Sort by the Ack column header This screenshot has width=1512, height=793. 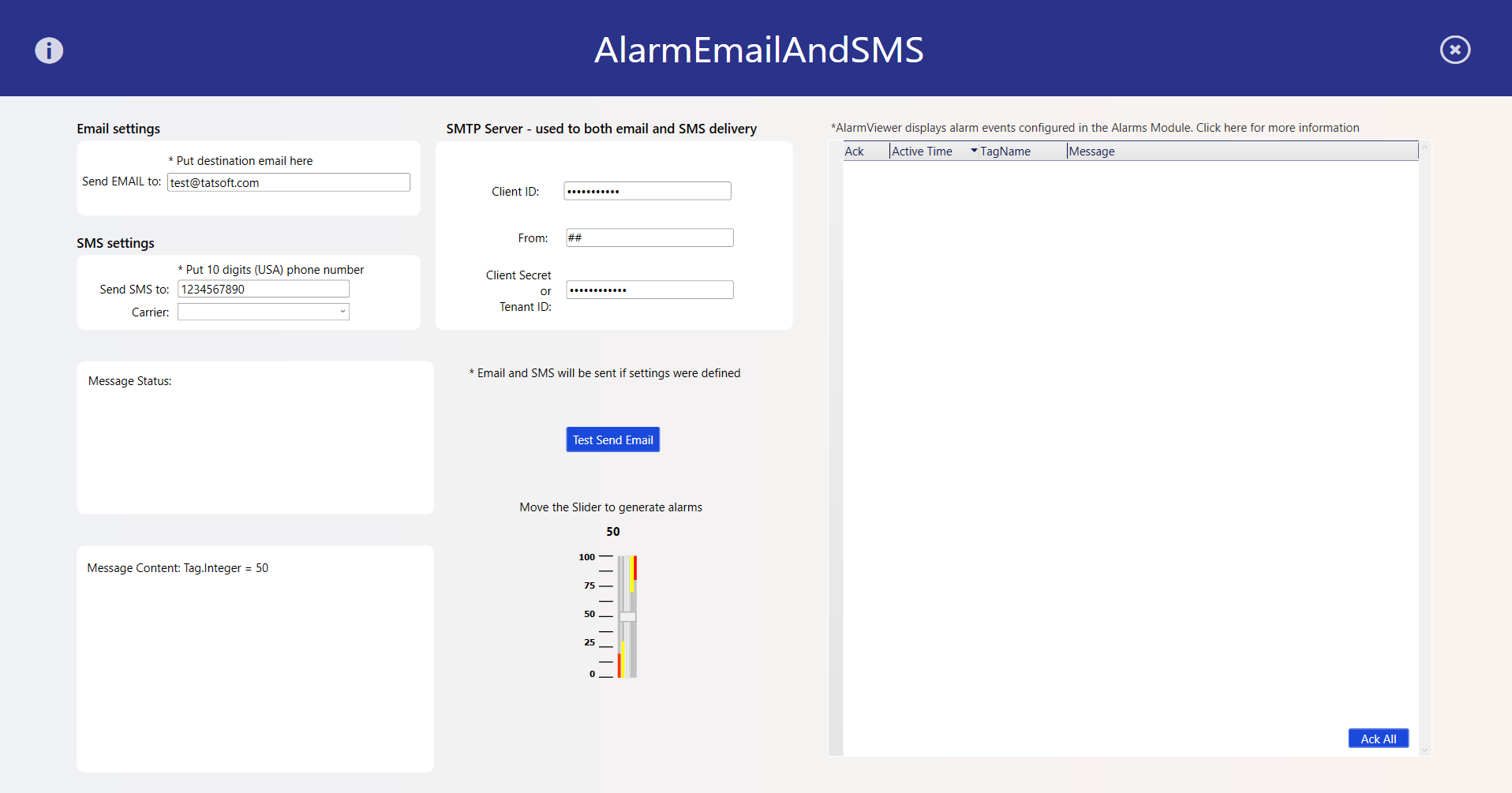855,151
